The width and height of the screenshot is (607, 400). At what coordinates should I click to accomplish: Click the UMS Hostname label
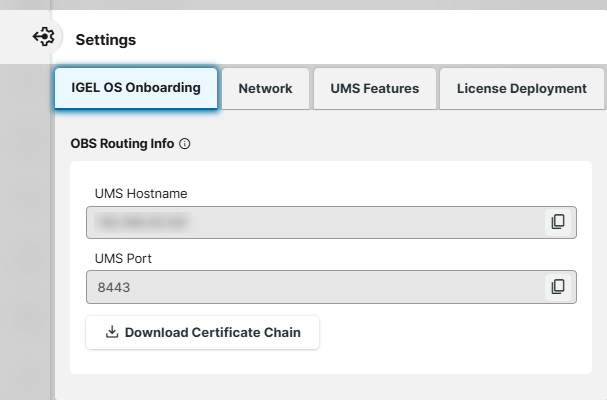141,194
